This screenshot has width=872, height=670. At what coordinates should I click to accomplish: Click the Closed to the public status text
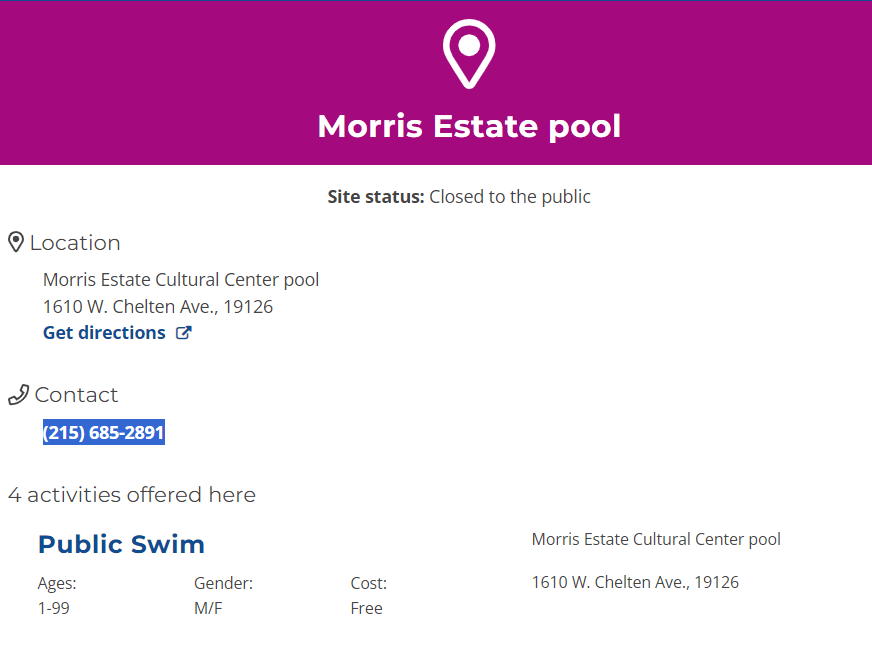(510, 197)
